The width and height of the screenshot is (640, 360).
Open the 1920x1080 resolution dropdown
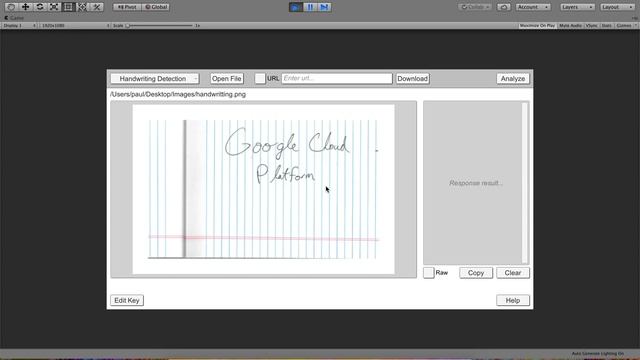(x=75, y=26)
